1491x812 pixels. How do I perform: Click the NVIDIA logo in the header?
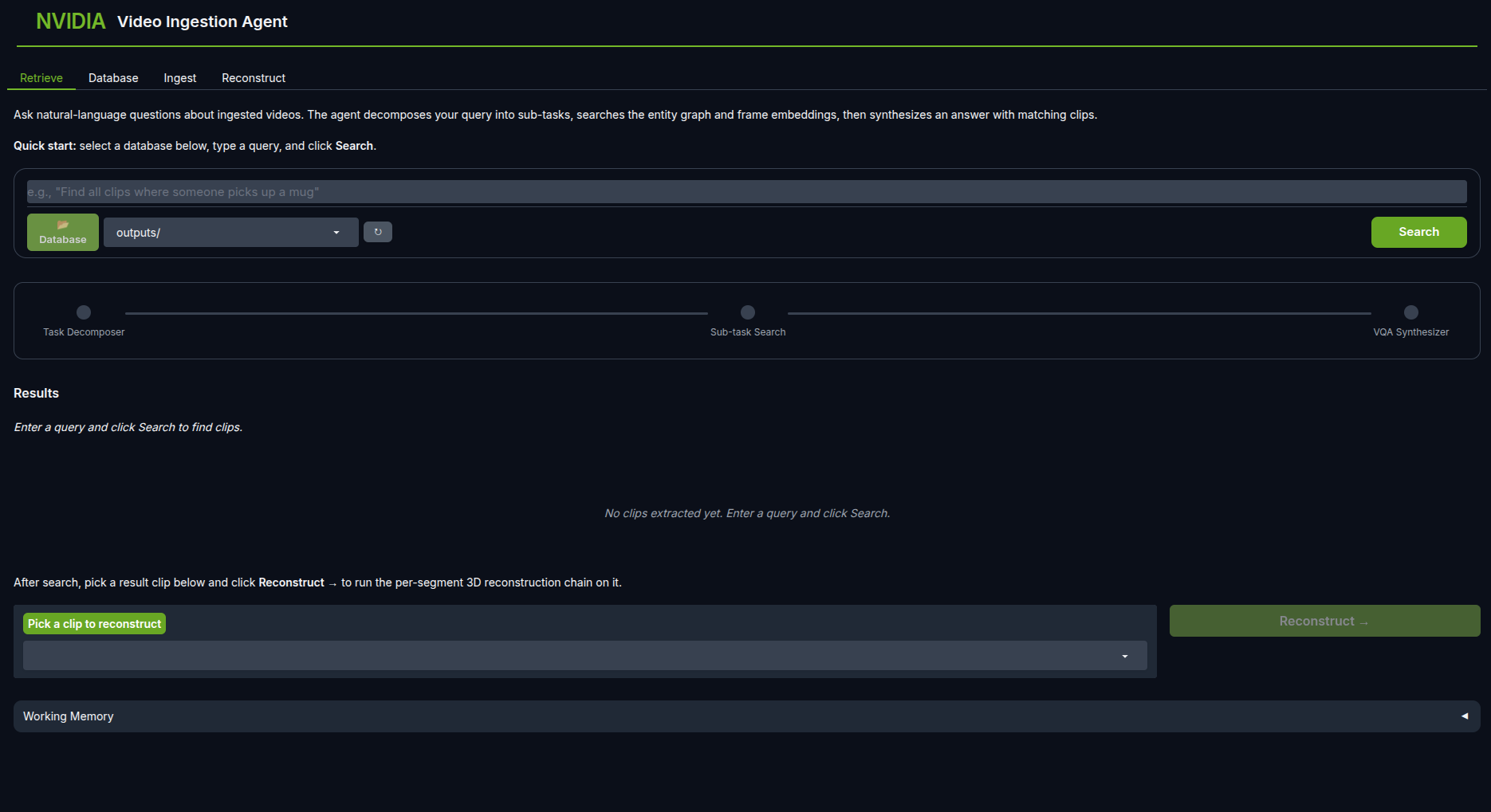click(x=70, y=22)
